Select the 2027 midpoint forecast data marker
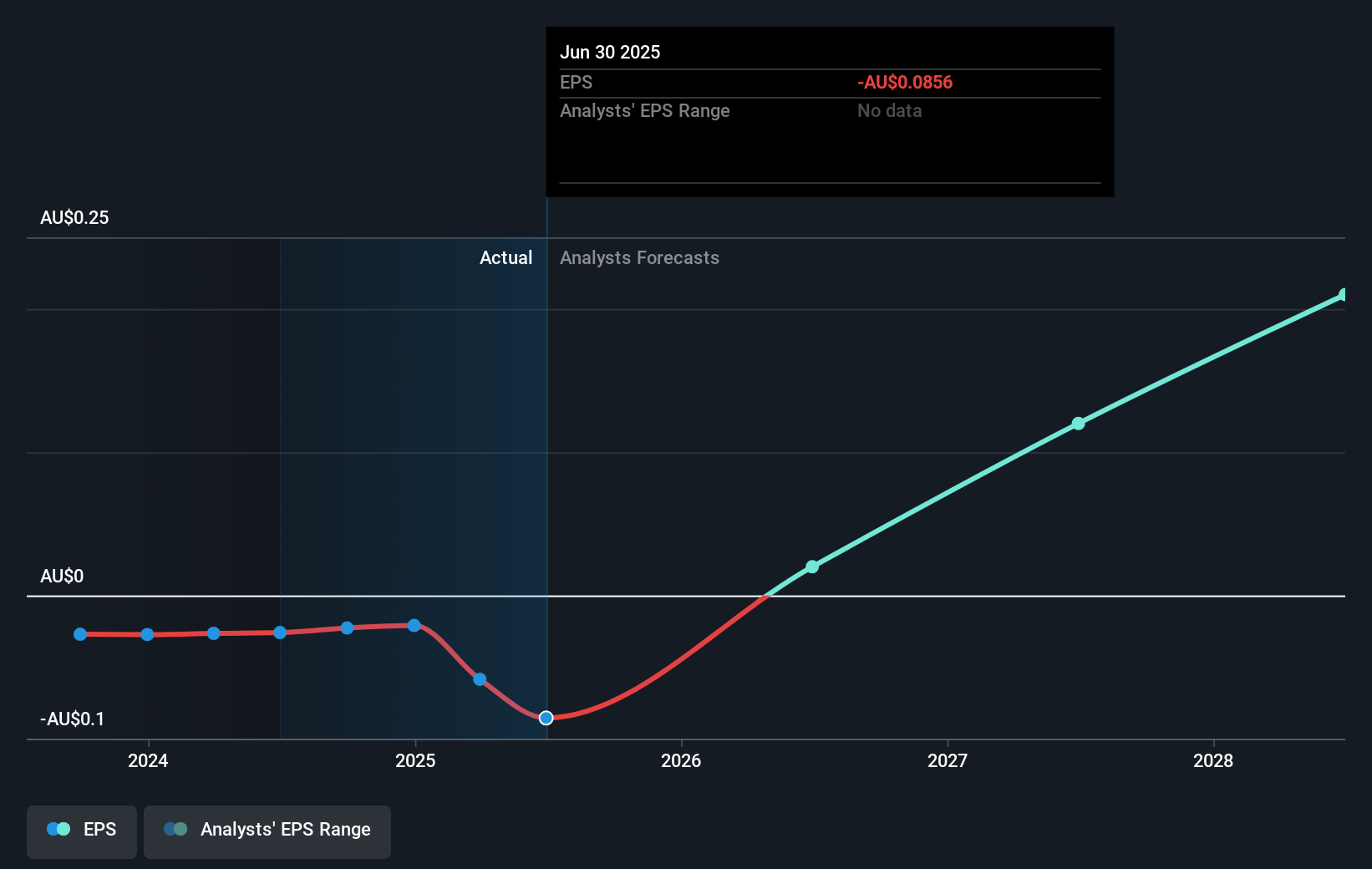Viewport: 1372px width, 869px height. [x=1078, y=423]
